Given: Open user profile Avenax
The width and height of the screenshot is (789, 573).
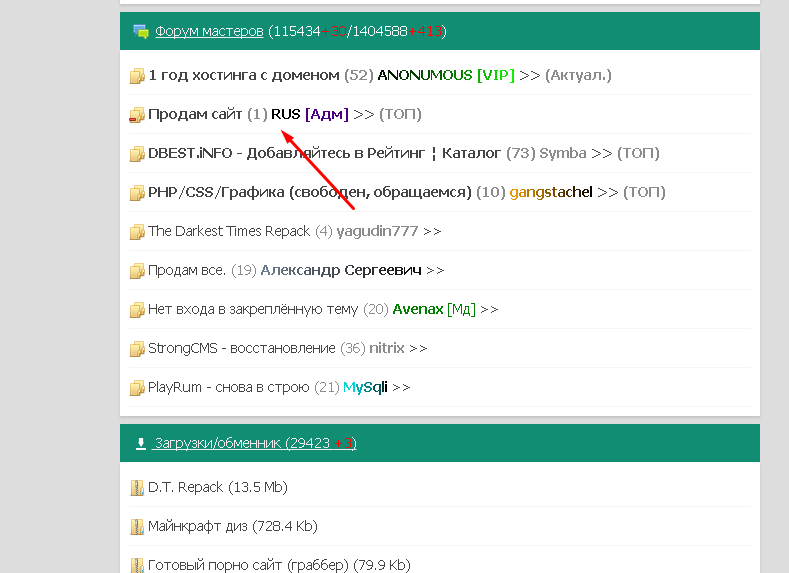Looking at the screenshot, I should coord(418,309).
